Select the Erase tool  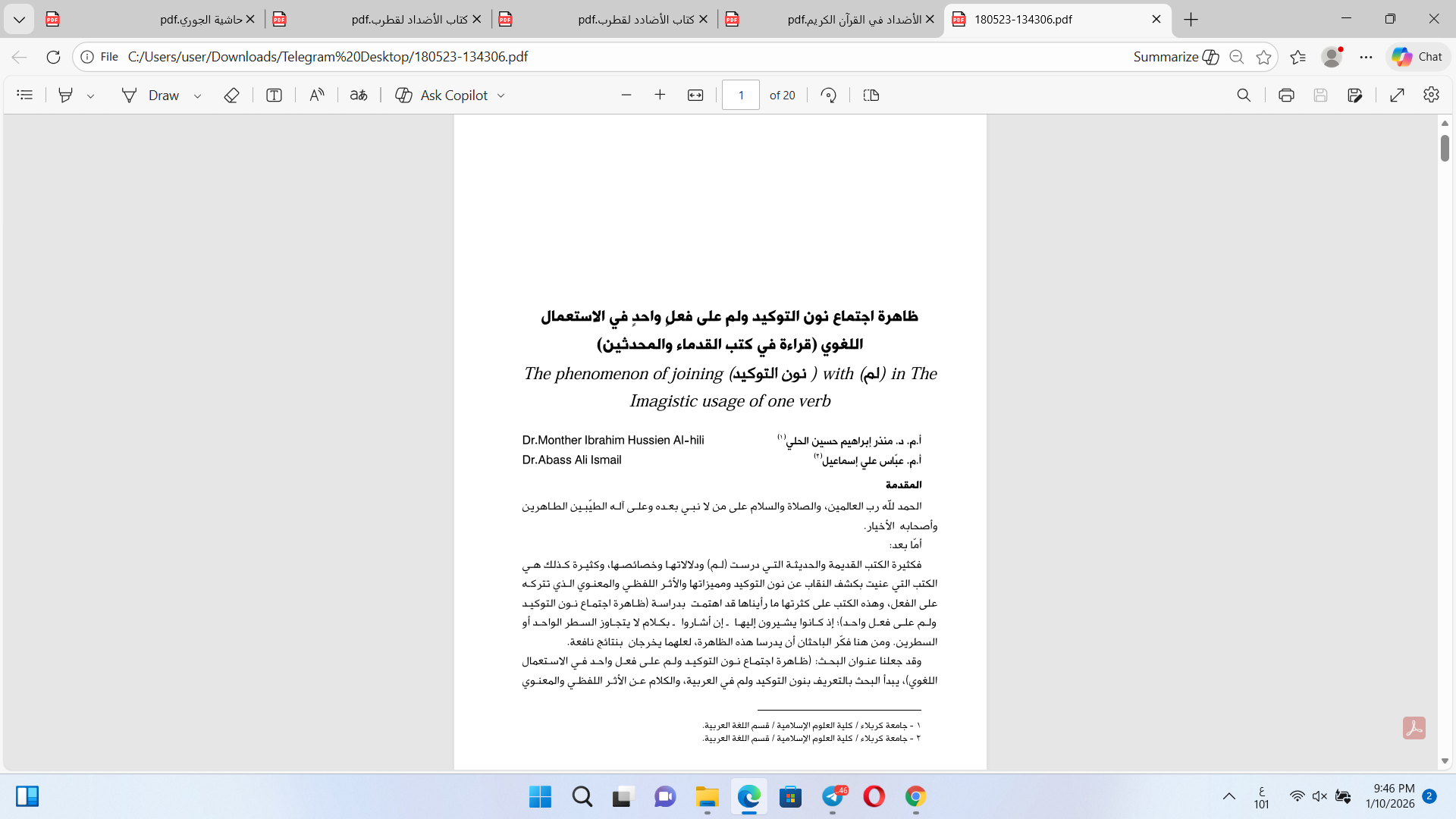point(232,95)
